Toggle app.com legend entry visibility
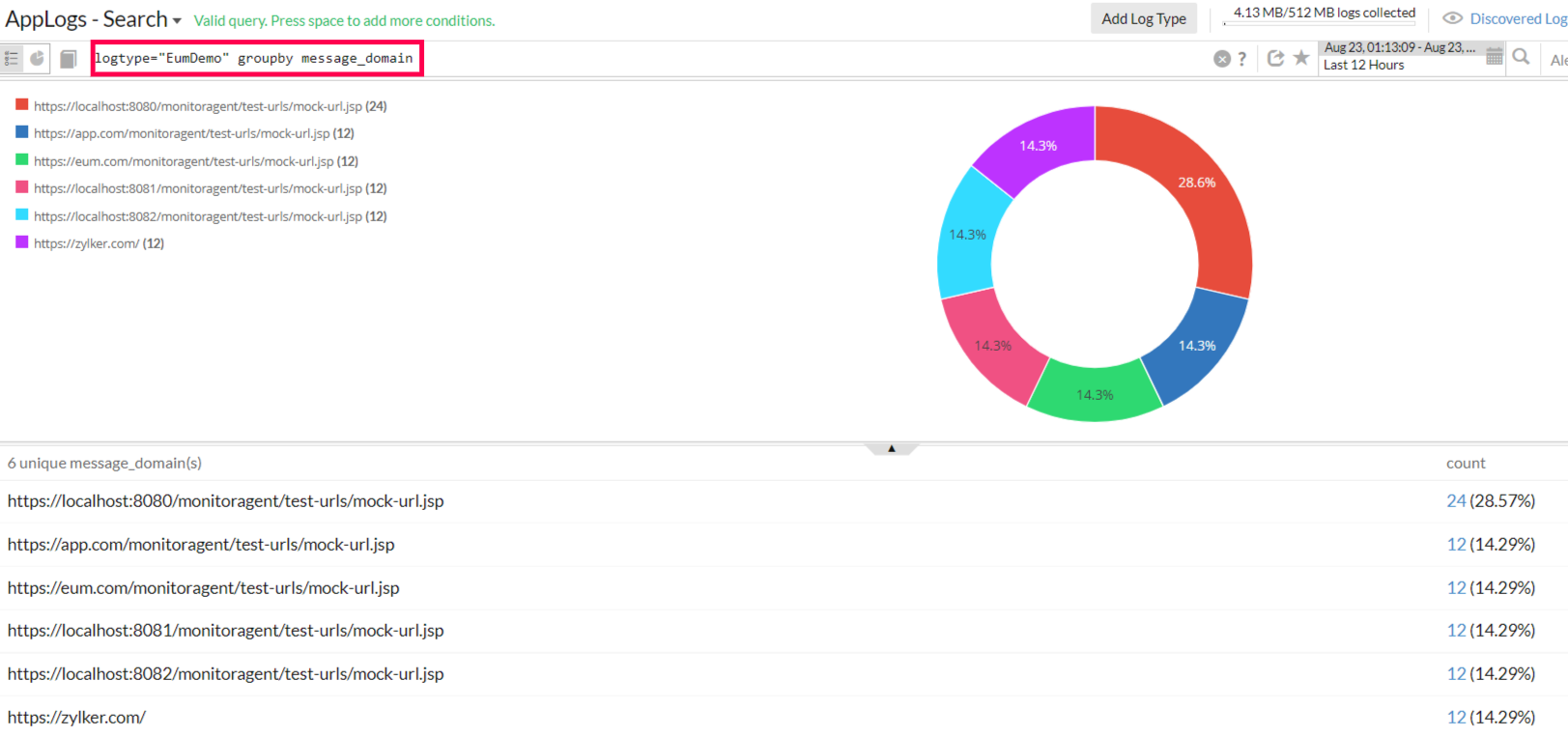Image resolution: width=1568 pixels, height=737 pixels. pyautogui.click(x=193, y=133)
